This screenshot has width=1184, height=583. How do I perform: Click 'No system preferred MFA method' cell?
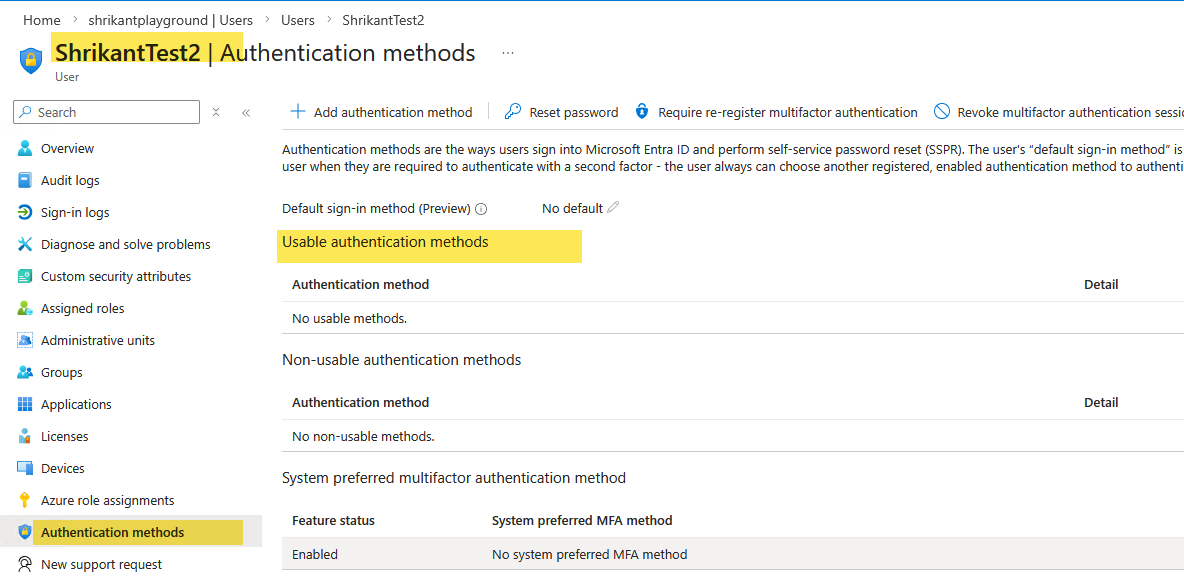590,554
